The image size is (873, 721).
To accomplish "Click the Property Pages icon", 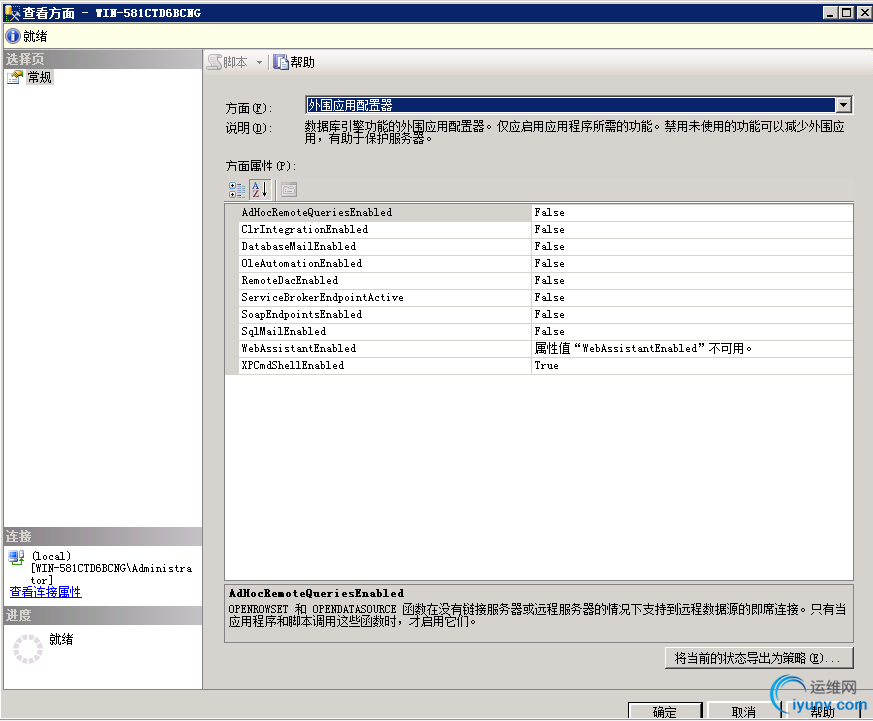I will pyautogui.click(x=288, y=190).
